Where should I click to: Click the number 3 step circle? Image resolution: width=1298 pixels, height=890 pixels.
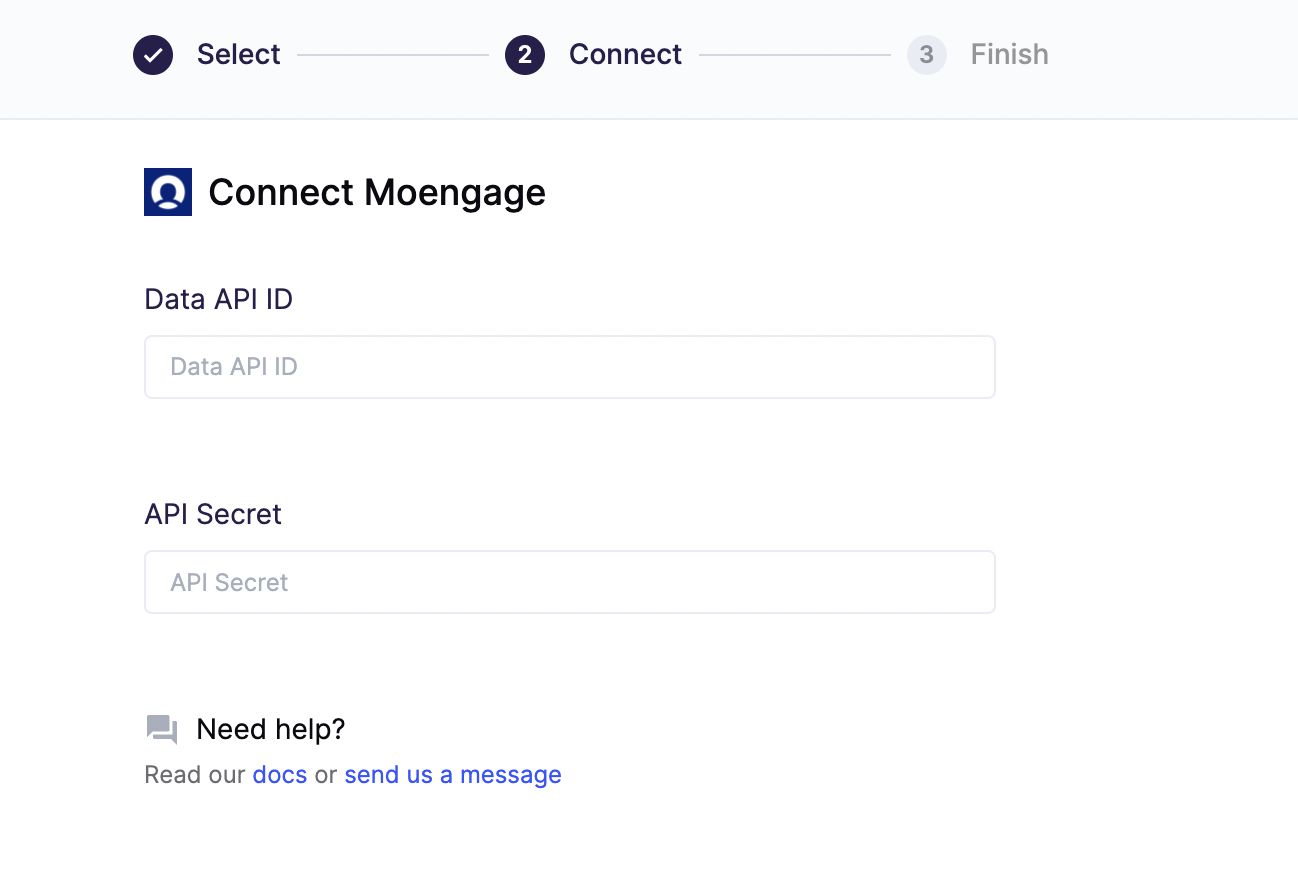pyautogui.click(x=927, y=55)
